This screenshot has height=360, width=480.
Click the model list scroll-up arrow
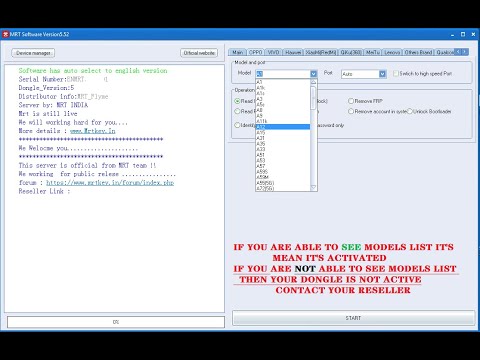313,82
